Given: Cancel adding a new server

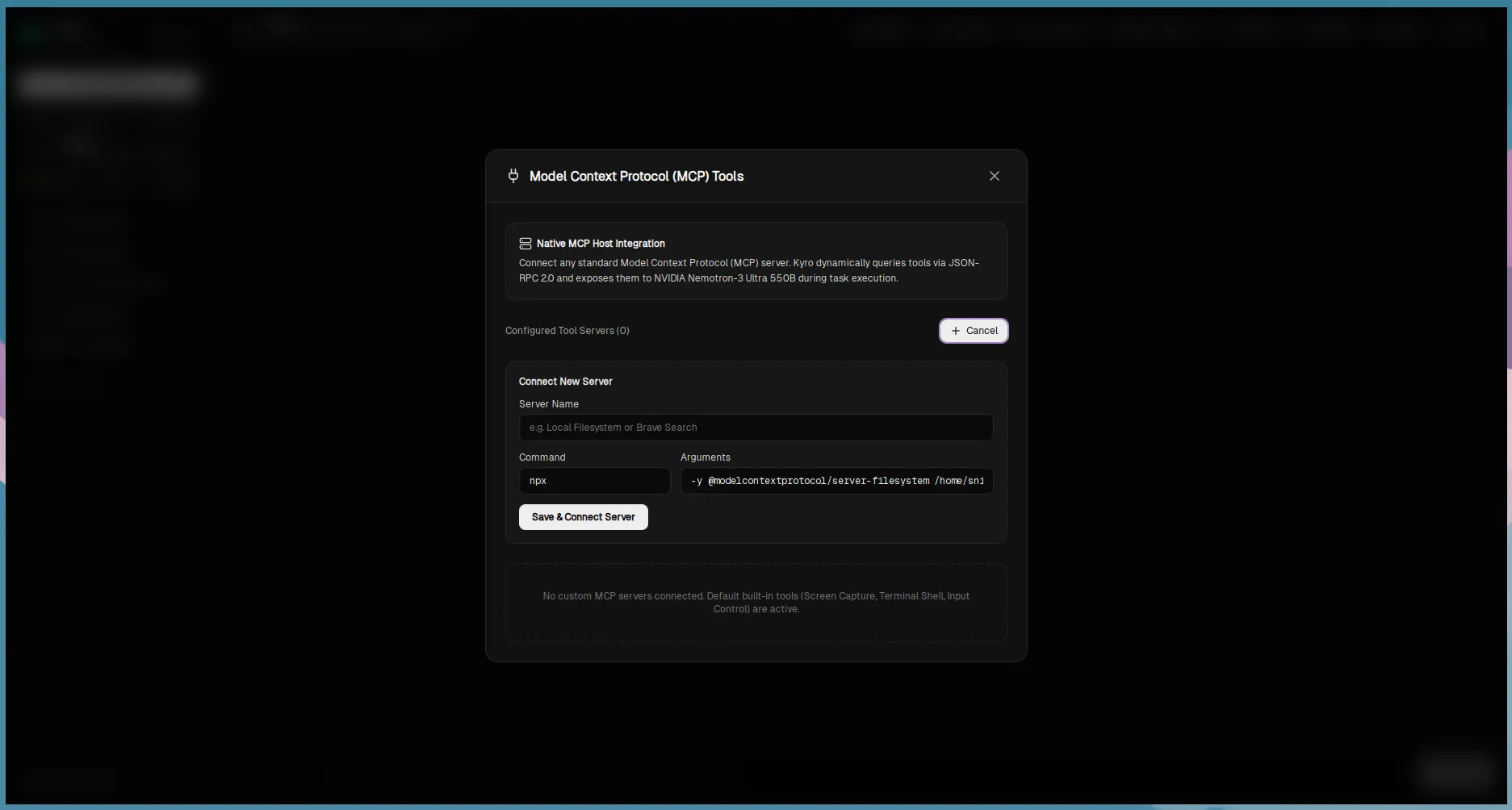Looking at the screenshot, I should click(x=974, y=331).
